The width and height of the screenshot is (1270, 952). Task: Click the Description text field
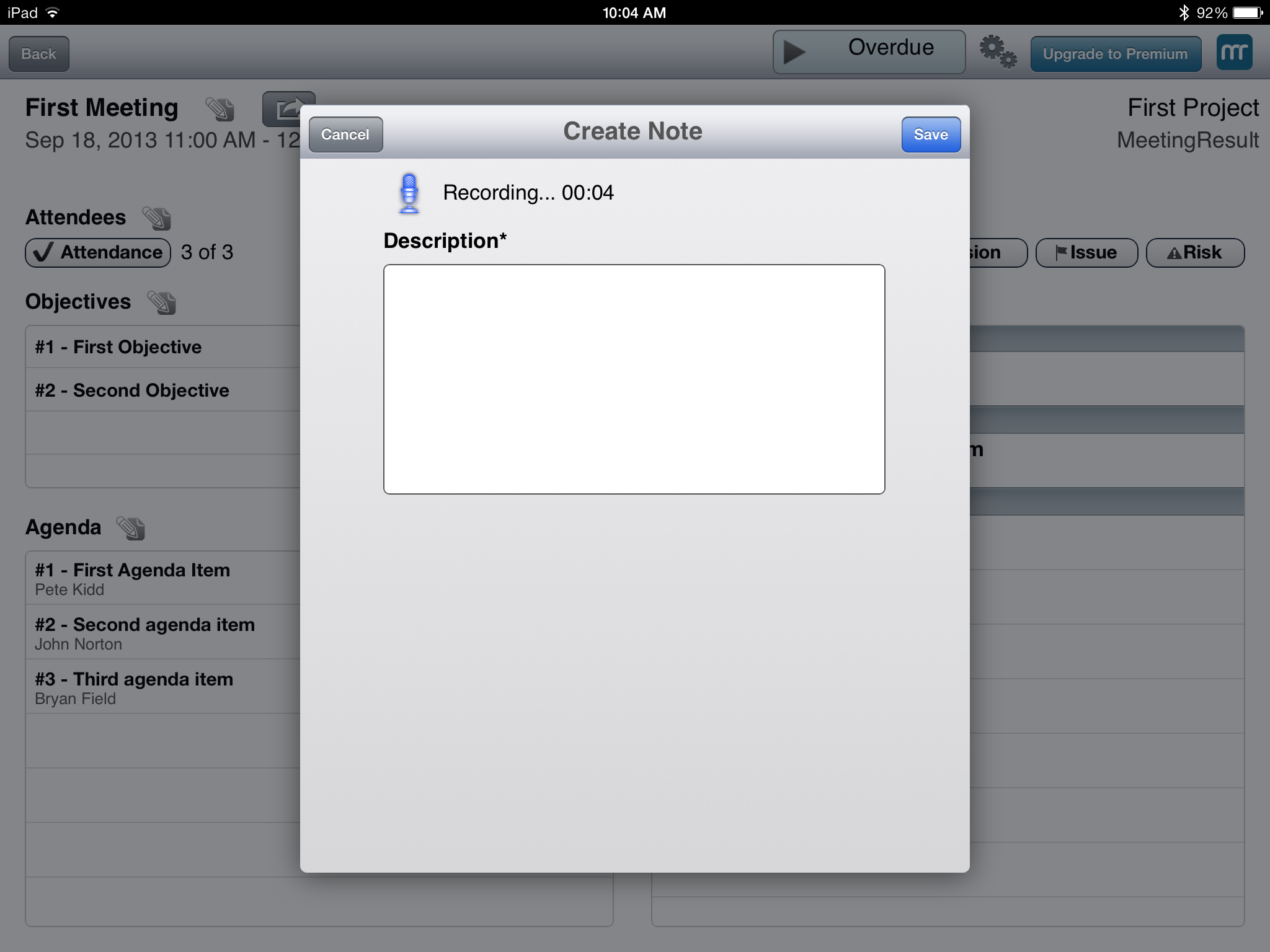click(x=634, y=379)
